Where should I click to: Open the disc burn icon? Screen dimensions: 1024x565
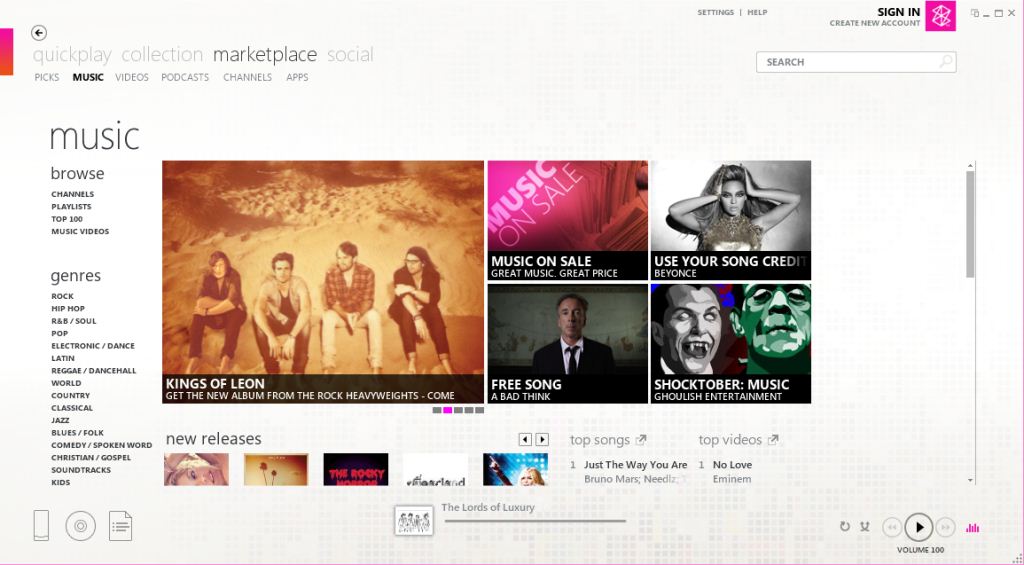80,526
